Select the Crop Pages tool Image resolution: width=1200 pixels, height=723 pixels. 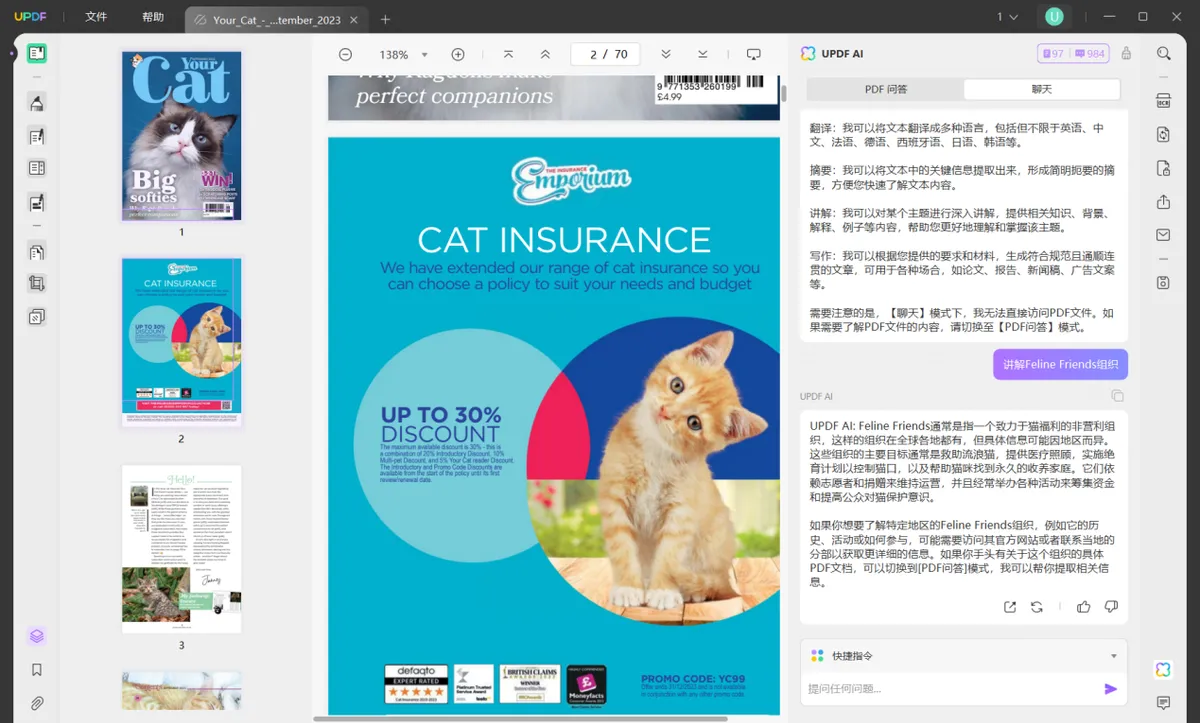(x=37, y=283)
